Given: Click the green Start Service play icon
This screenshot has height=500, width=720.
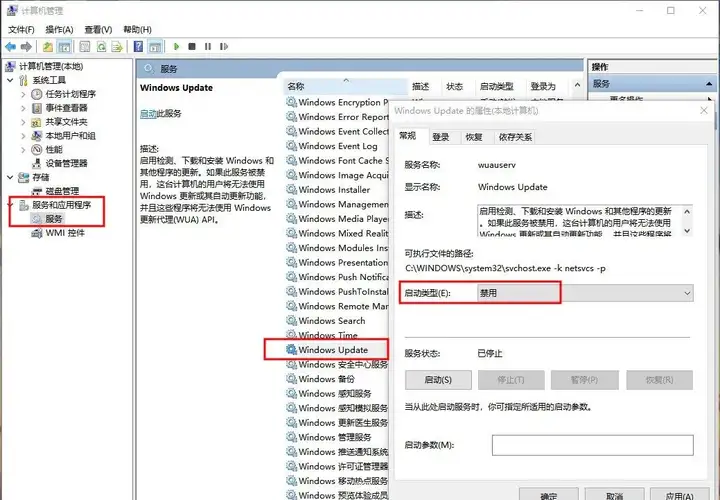Looking at the screenshot, I should pyautogui.click(x=176, y=46).
